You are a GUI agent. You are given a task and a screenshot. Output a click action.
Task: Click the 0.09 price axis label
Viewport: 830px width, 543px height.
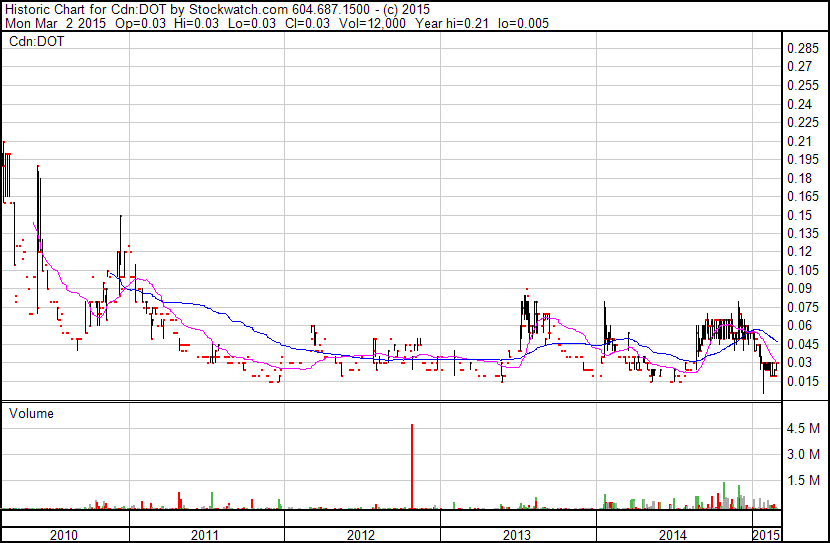coord(800,289)
